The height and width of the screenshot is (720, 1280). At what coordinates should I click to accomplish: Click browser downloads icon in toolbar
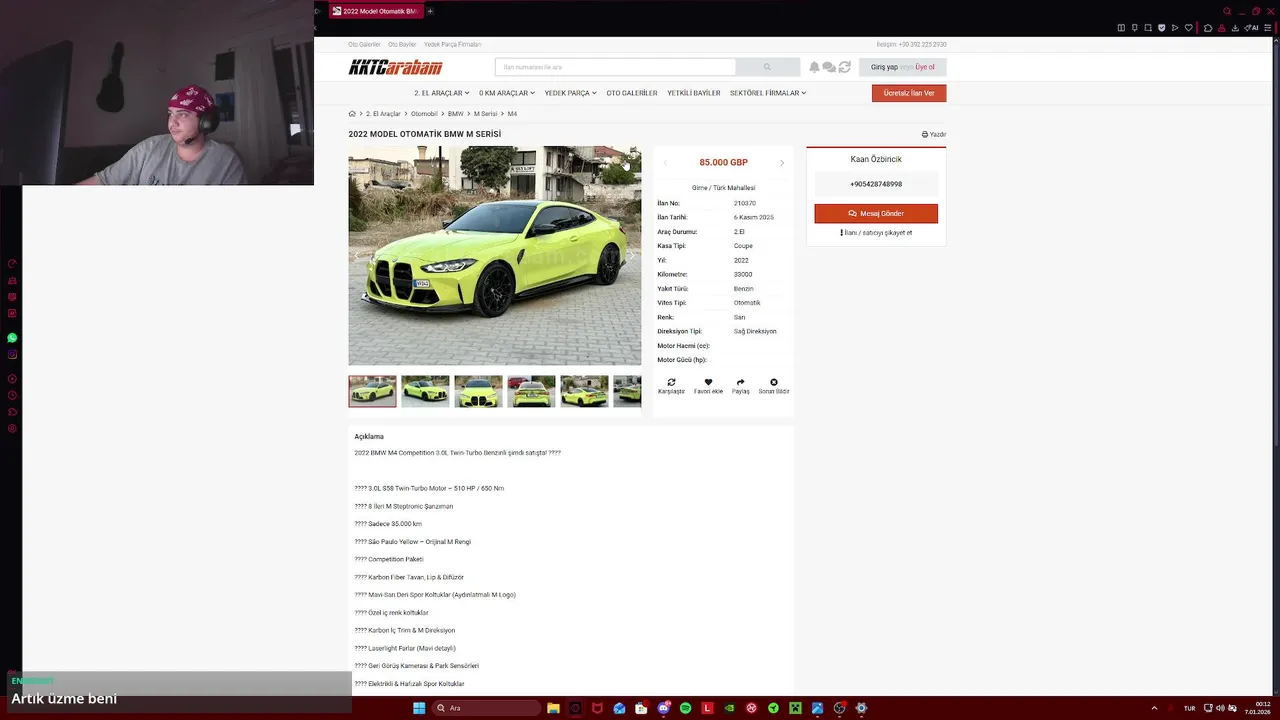tap(1236, 28)
